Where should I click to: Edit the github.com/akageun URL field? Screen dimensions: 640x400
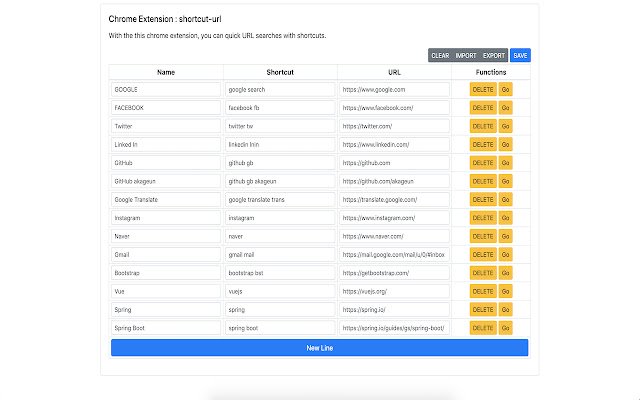394,181
